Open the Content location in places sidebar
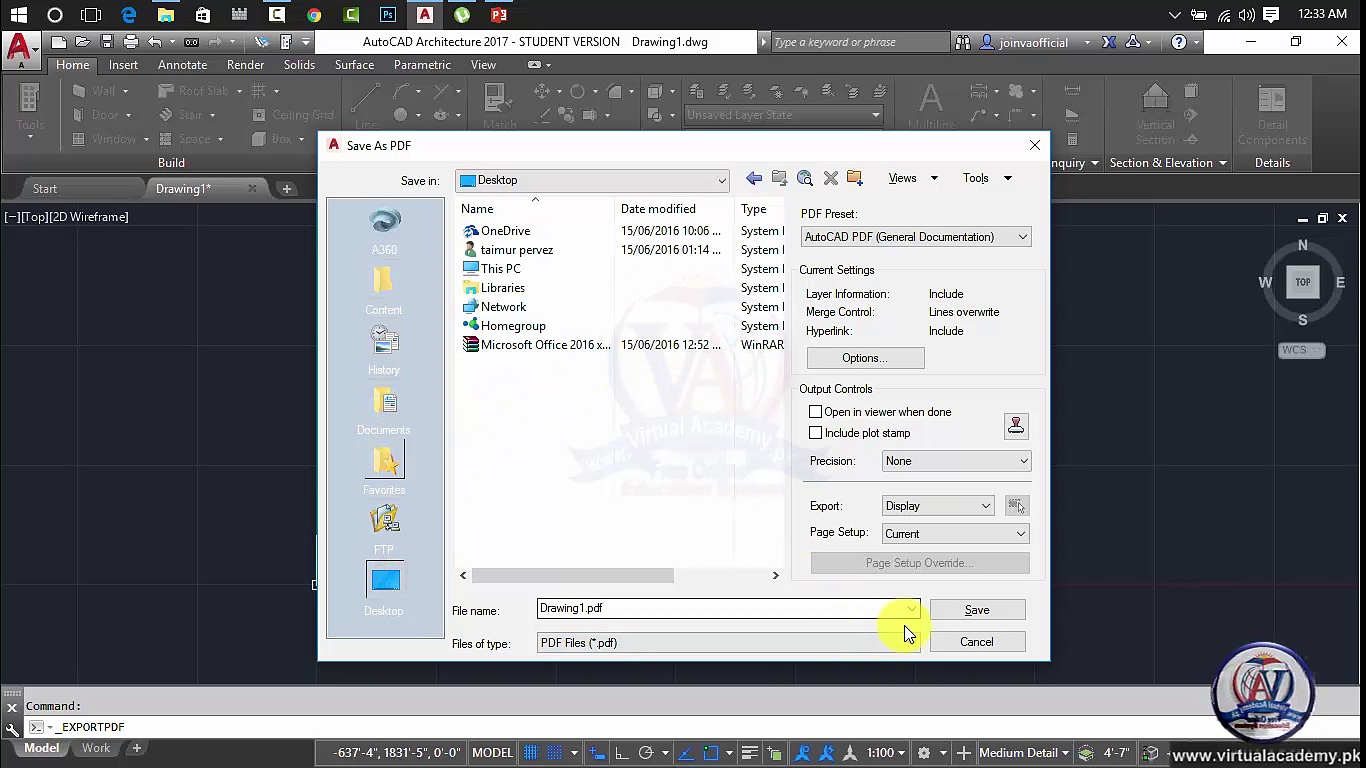This screenshot has width=1366, height=768. click(384, 291)
